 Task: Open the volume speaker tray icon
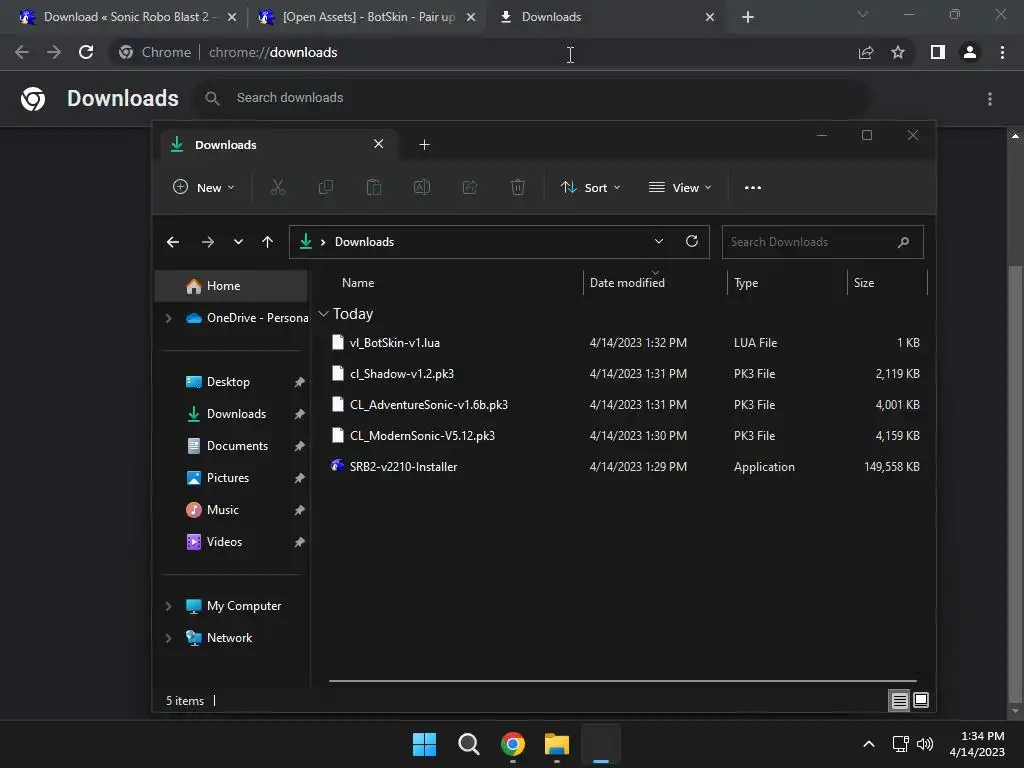(925, 744)
